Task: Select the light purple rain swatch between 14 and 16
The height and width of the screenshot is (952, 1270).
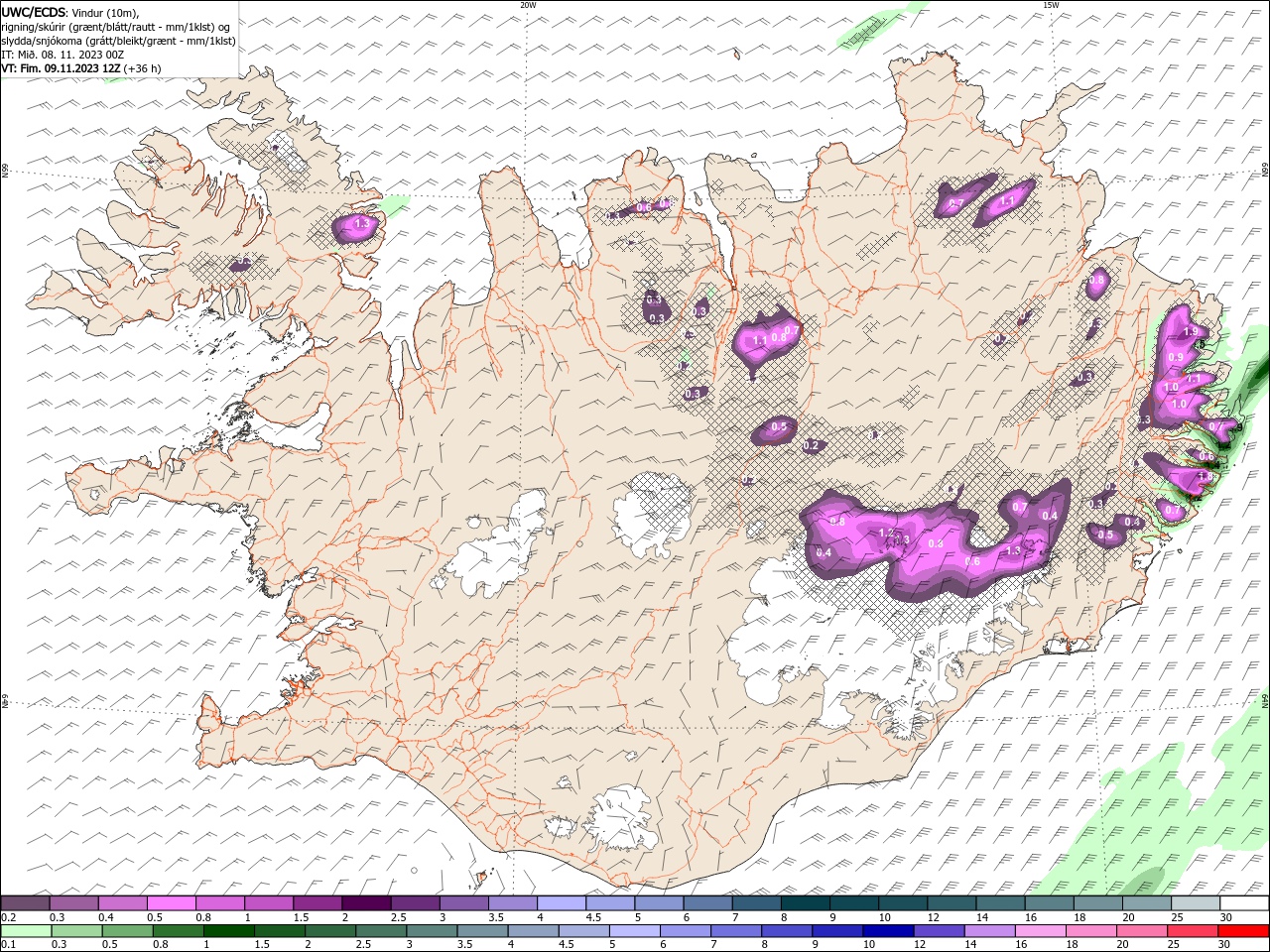Action: (x=988, y=931)
